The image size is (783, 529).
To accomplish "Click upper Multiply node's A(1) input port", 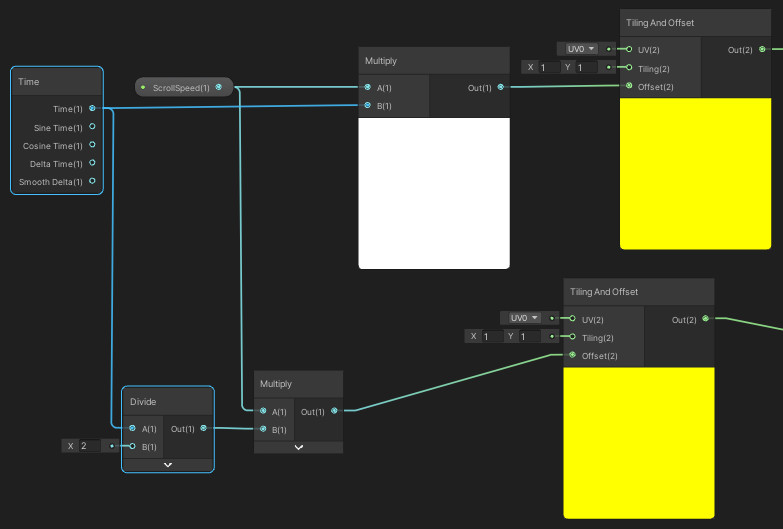I will [x=368, y=88].
